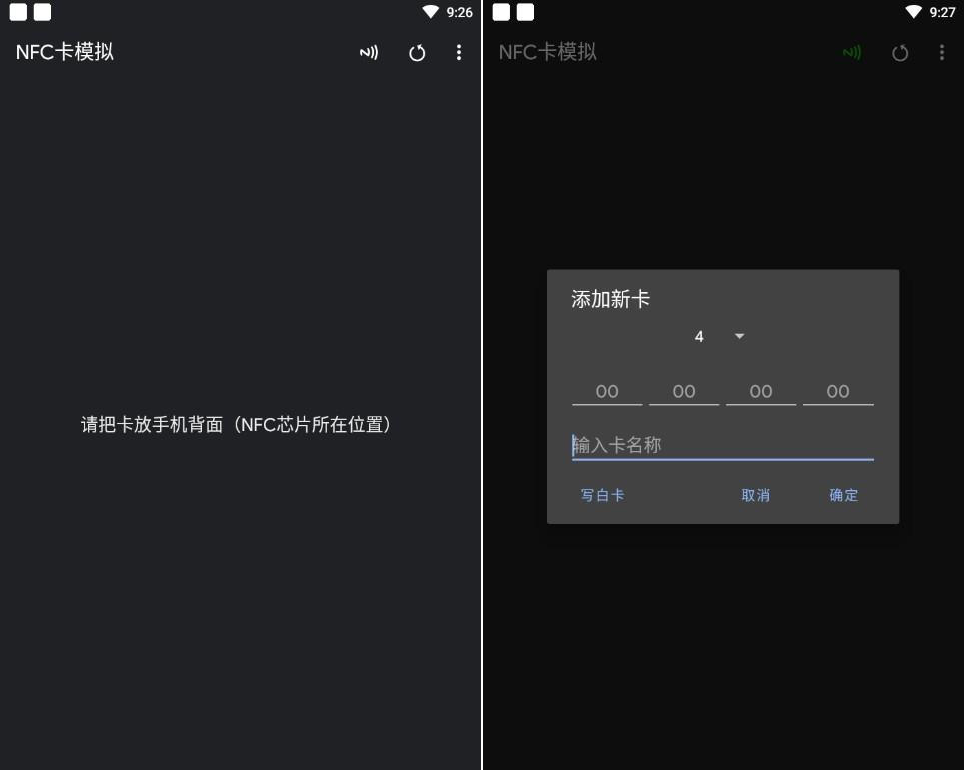The image size is (964, 770).
Task: Click the 输入卡名称 card name field
Action: (722, 445)
